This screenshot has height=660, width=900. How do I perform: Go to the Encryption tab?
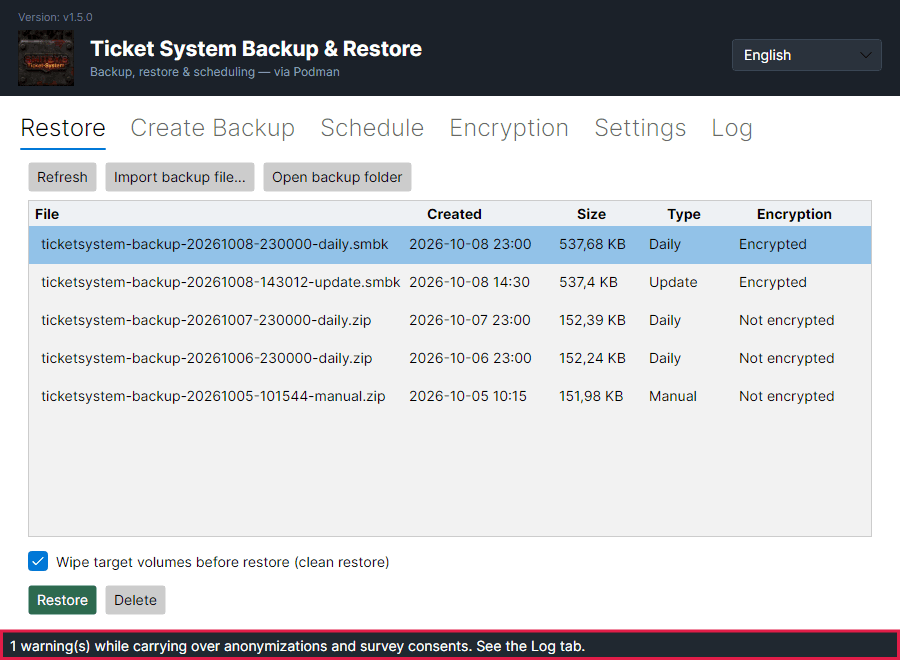pos(509,128)
